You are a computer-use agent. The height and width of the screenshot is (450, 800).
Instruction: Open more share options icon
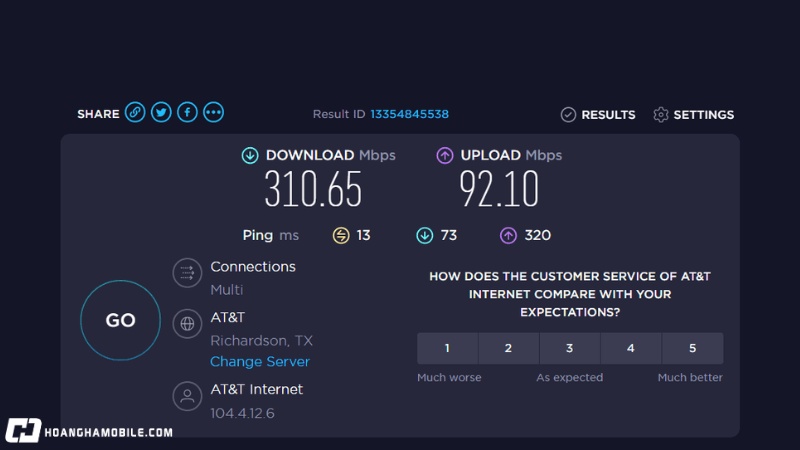213,113
